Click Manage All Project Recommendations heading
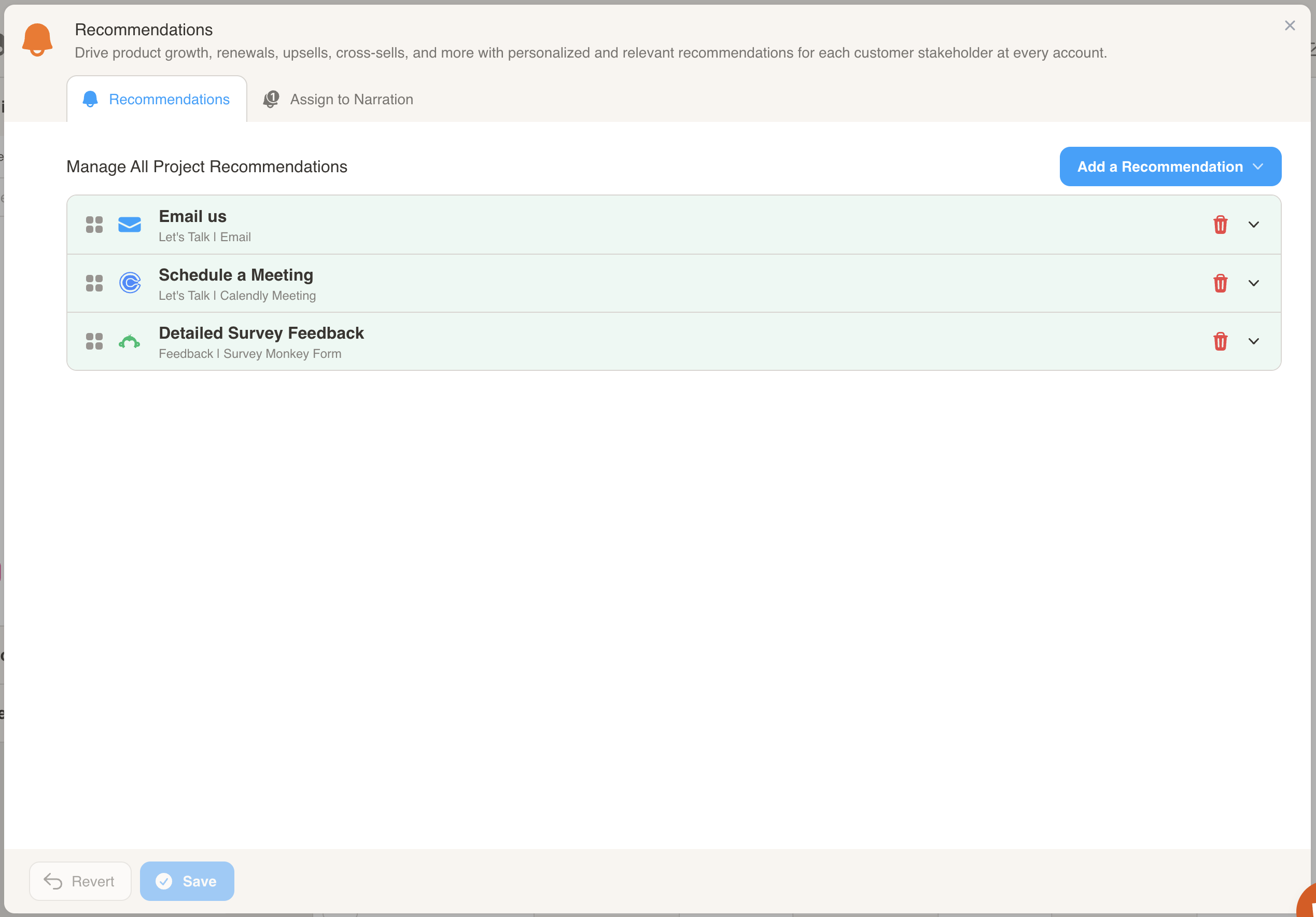This screenshot has height=917, width=1316. (x=207, y=167)
